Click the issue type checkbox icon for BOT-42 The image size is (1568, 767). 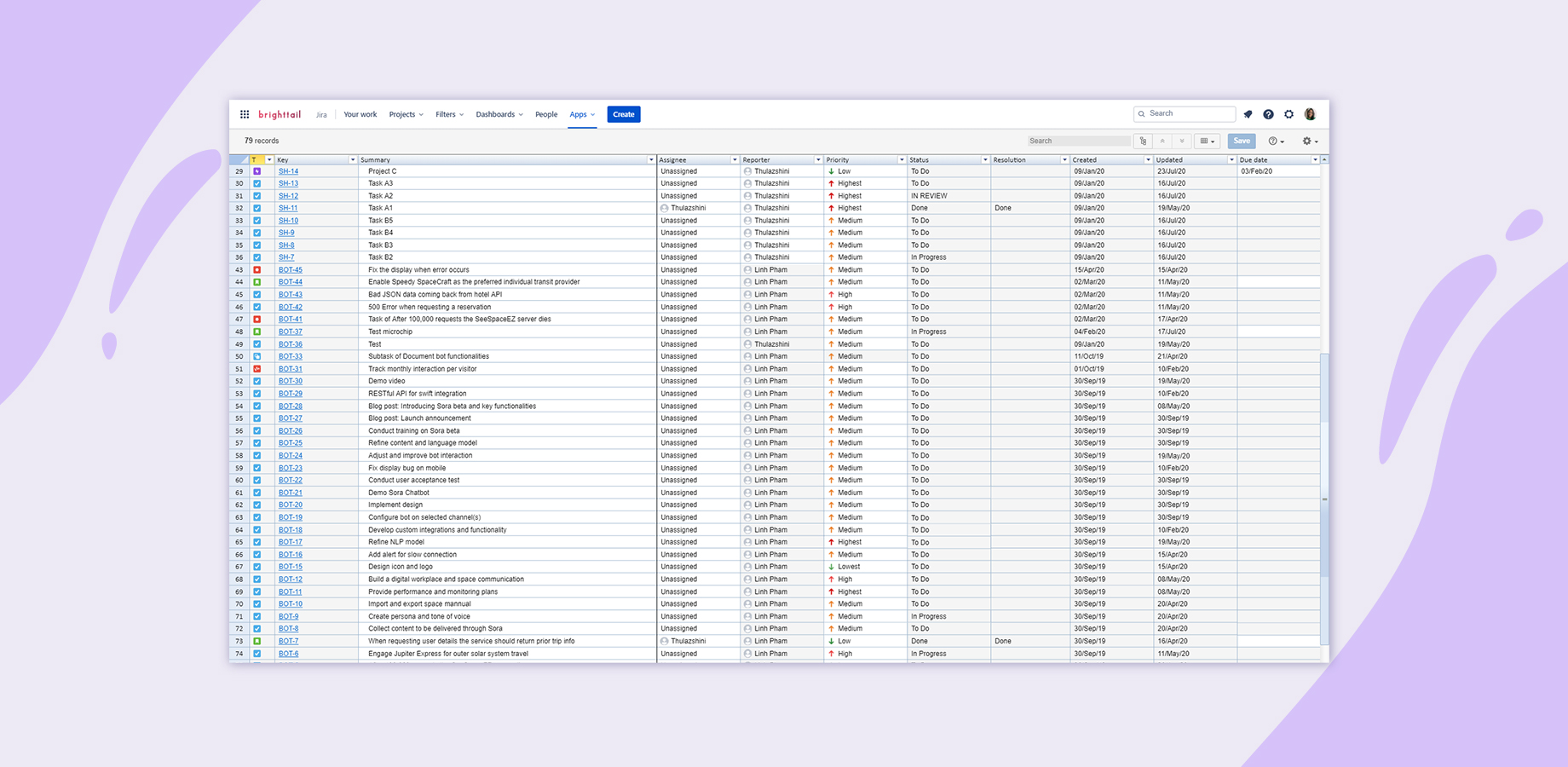coord(257,307)
